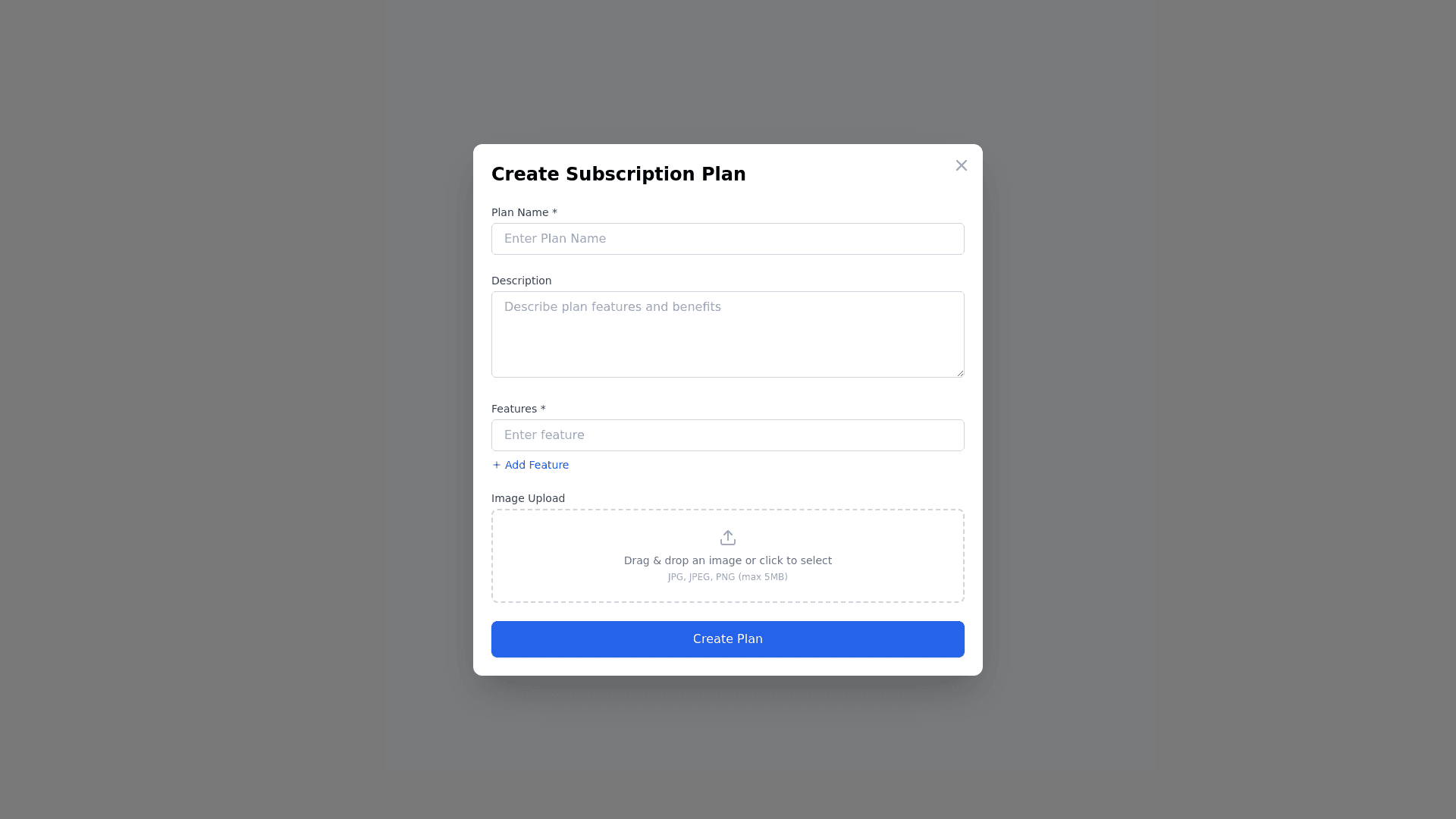Click the Plan Name label
1456x819 pixels.
click(x=523, y=212)
